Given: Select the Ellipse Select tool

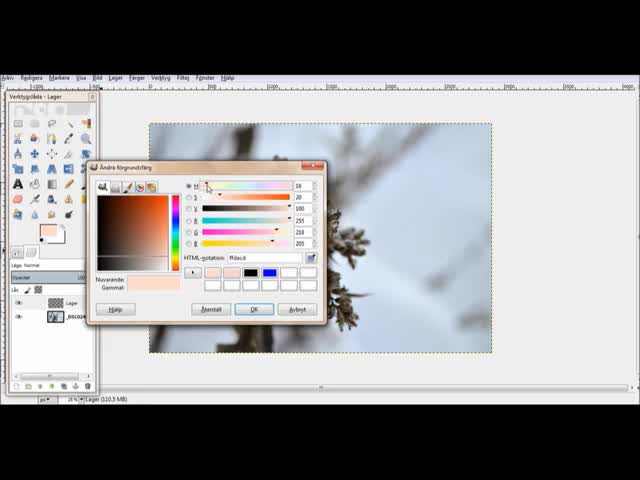Looking at the screenshot, I should (35, 124).
